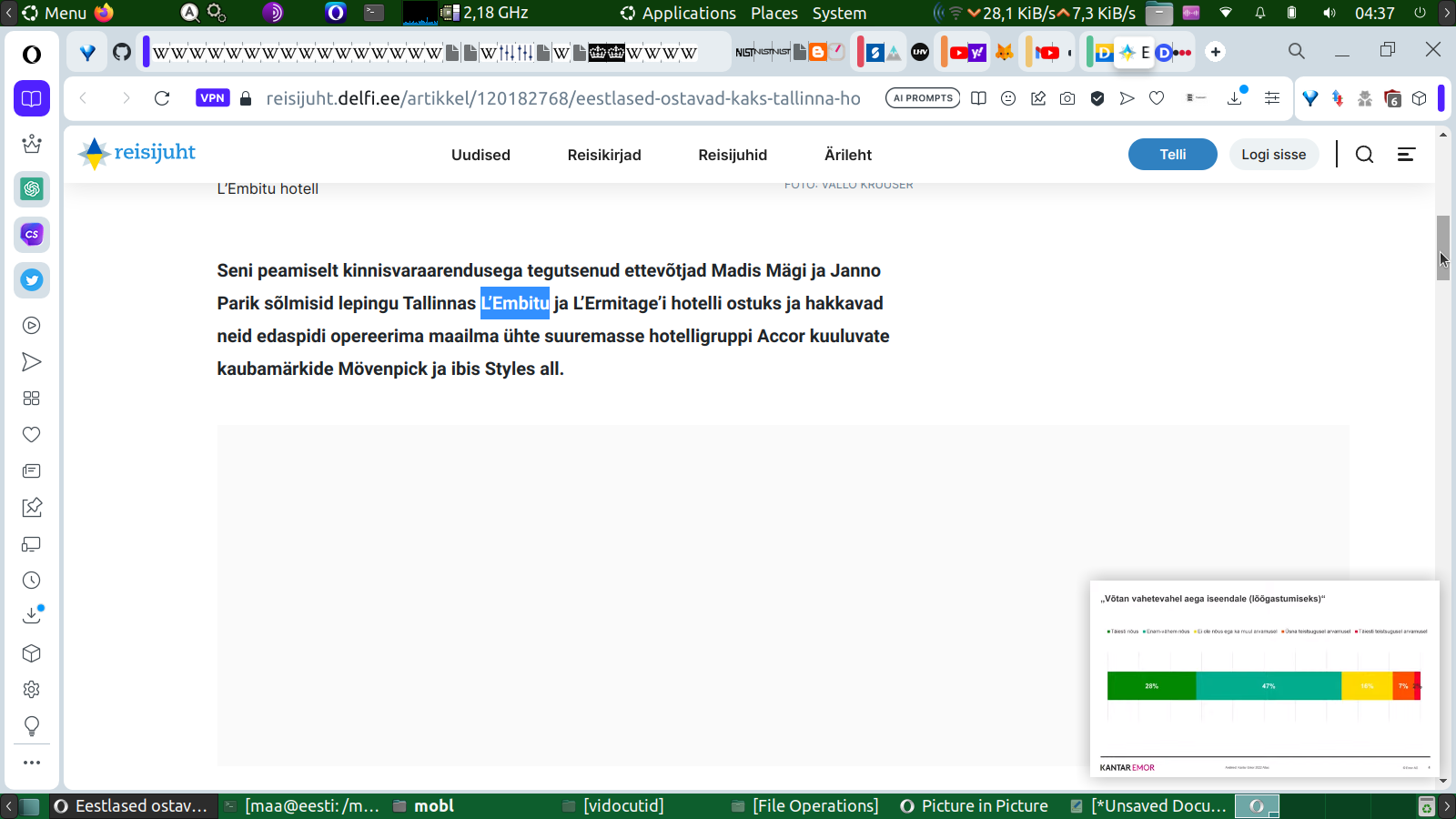The width and height of the screenshot is (1456, 819).
Task: Click the Logi sisse login button
Action: pos(1274,155)
